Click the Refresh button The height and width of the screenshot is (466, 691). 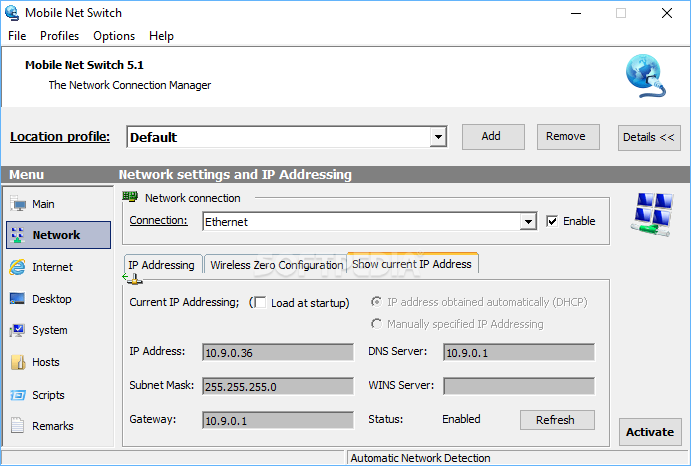(557, 420)
